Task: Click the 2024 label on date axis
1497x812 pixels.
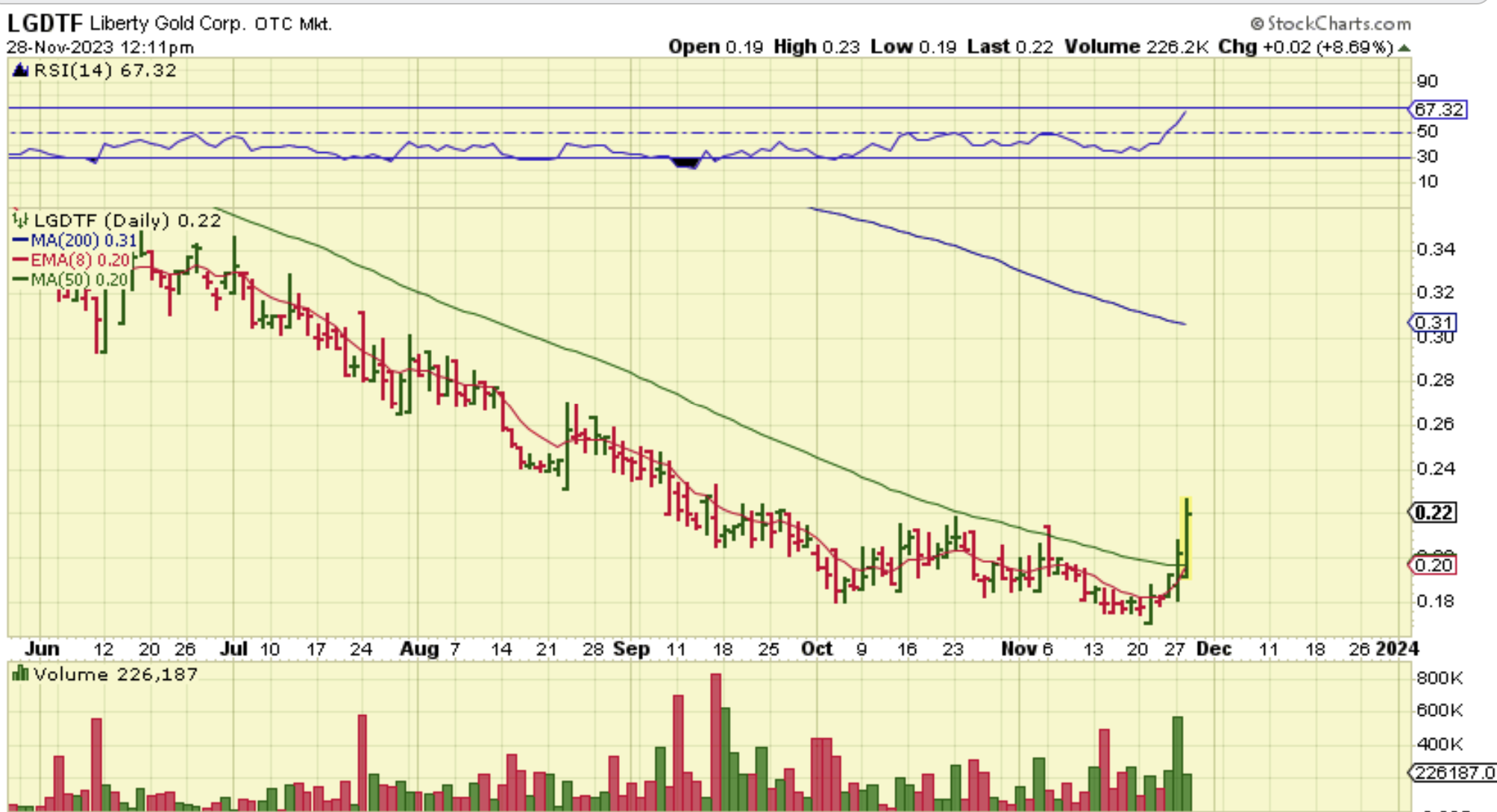Action: pyautogui.click(x=1396, y=649)
